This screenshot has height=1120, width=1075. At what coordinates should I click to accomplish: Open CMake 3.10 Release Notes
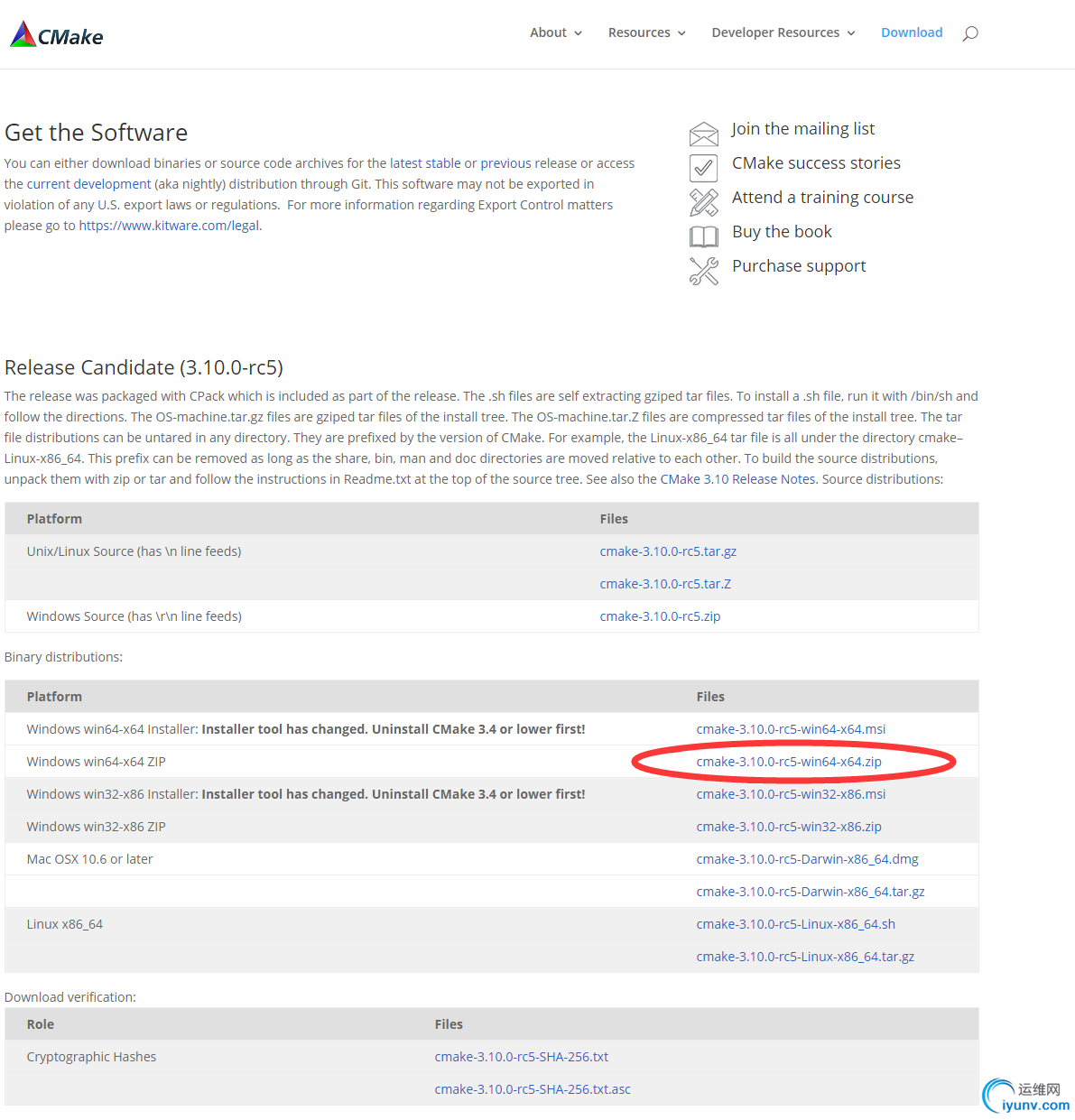[x=737, y=479]
